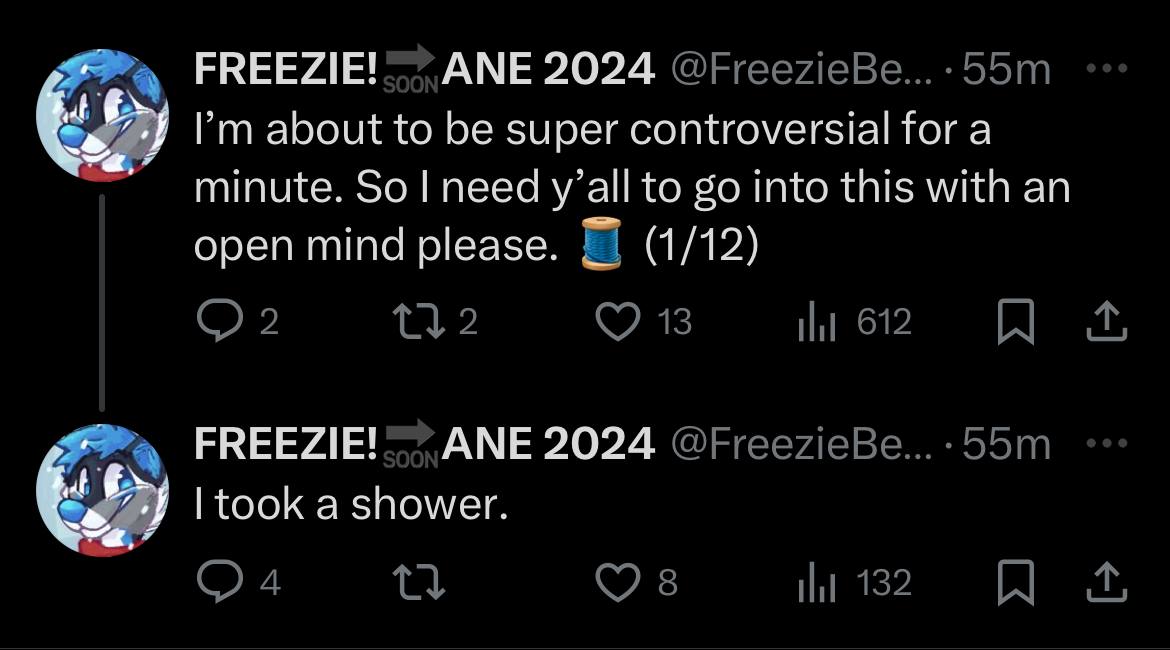Bookmark the "I took a shower" tweet
1170x650 pixels.
(1017, 583)
